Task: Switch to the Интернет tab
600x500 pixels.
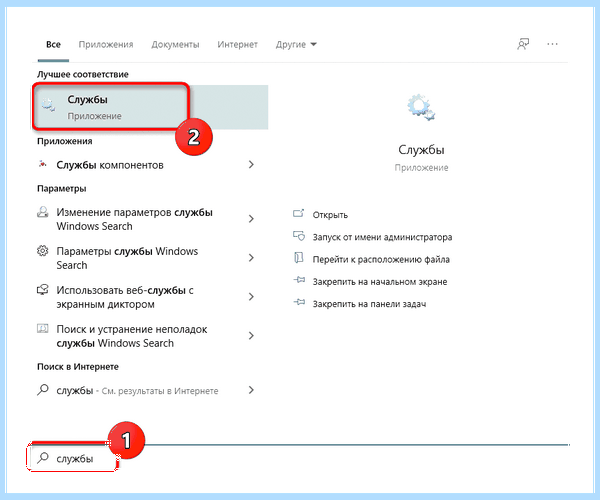Action: click(237, 44)
